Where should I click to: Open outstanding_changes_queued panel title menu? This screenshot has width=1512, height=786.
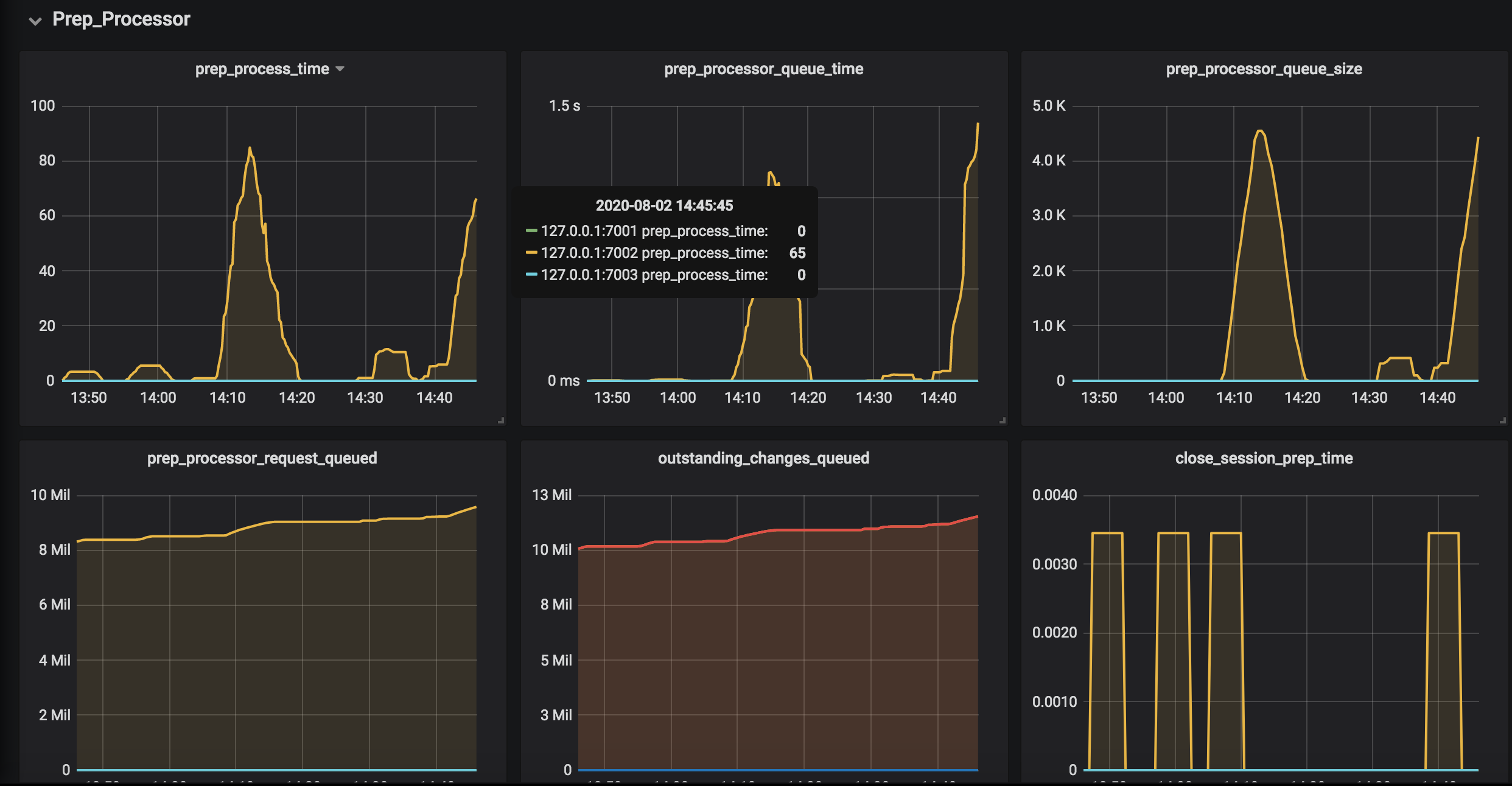pyautogui.click(x=763, y=458)
